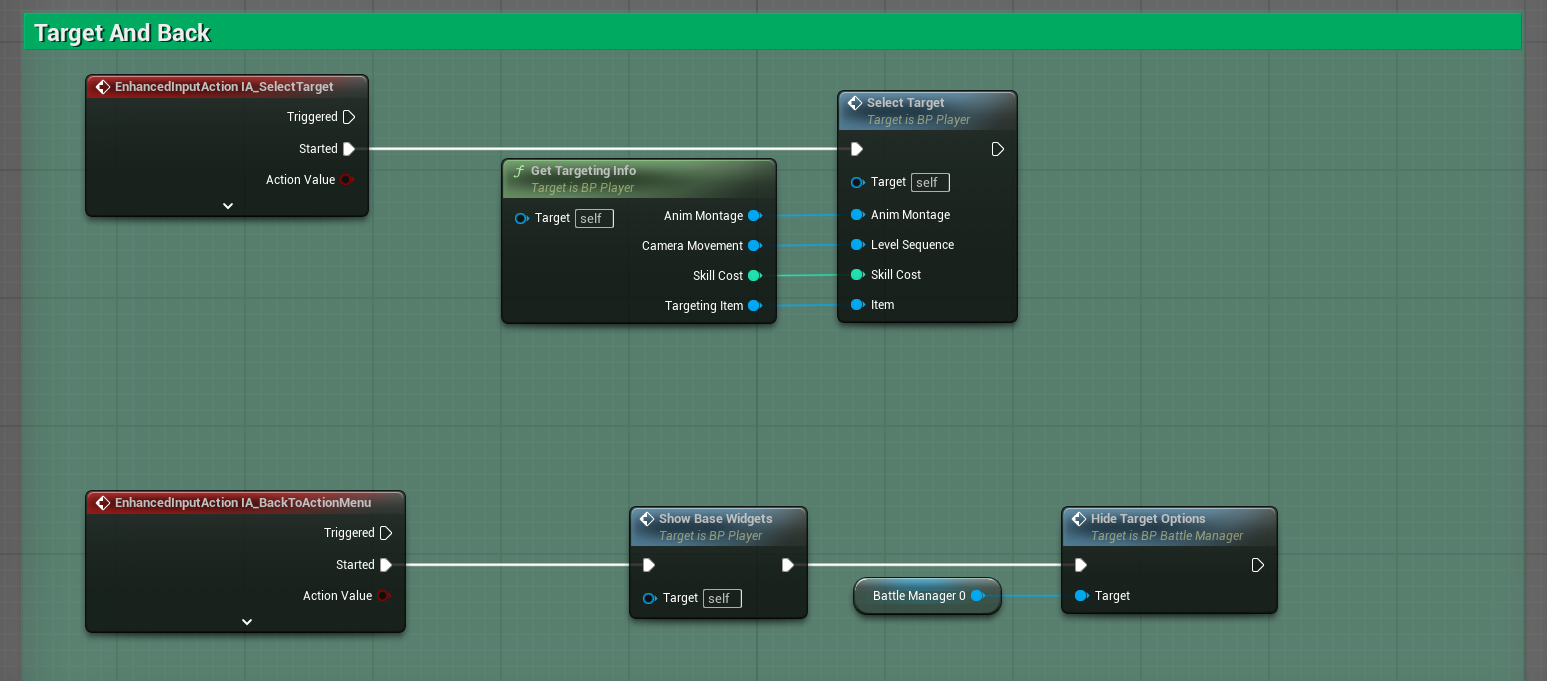Click Target self field on Get Targeting Info
The width and height of the screenshot is (1547, 681).
[594, 218]
